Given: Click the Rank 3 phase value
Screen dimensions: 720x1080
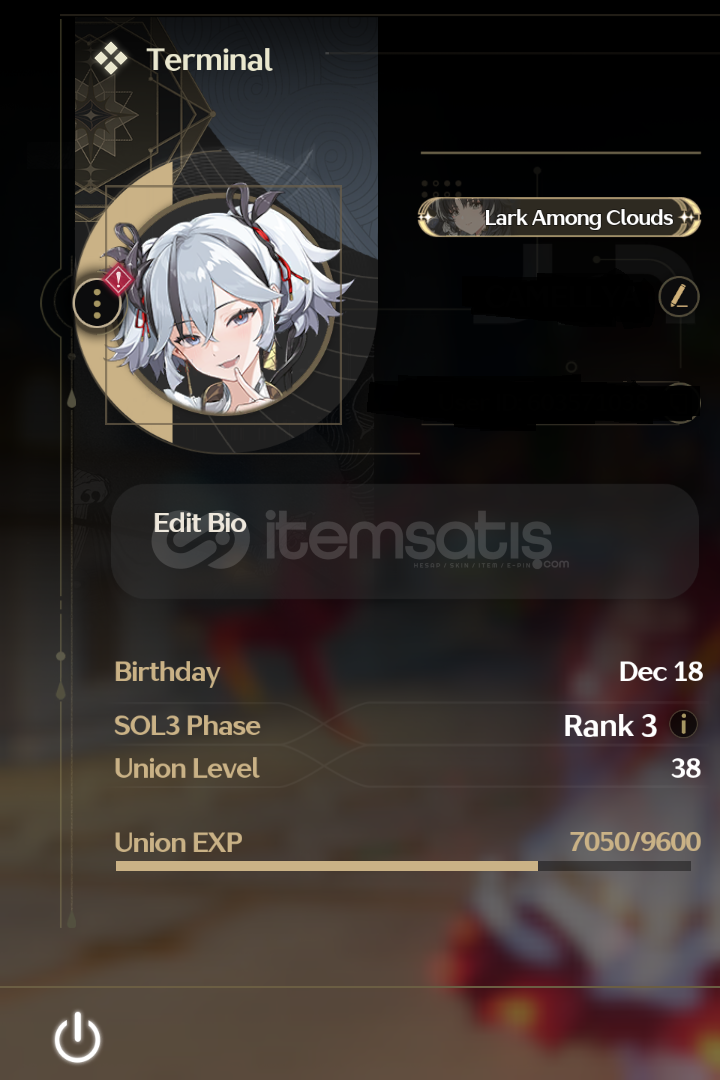Looking at the screenshot, I should click(x=610, y=725).
